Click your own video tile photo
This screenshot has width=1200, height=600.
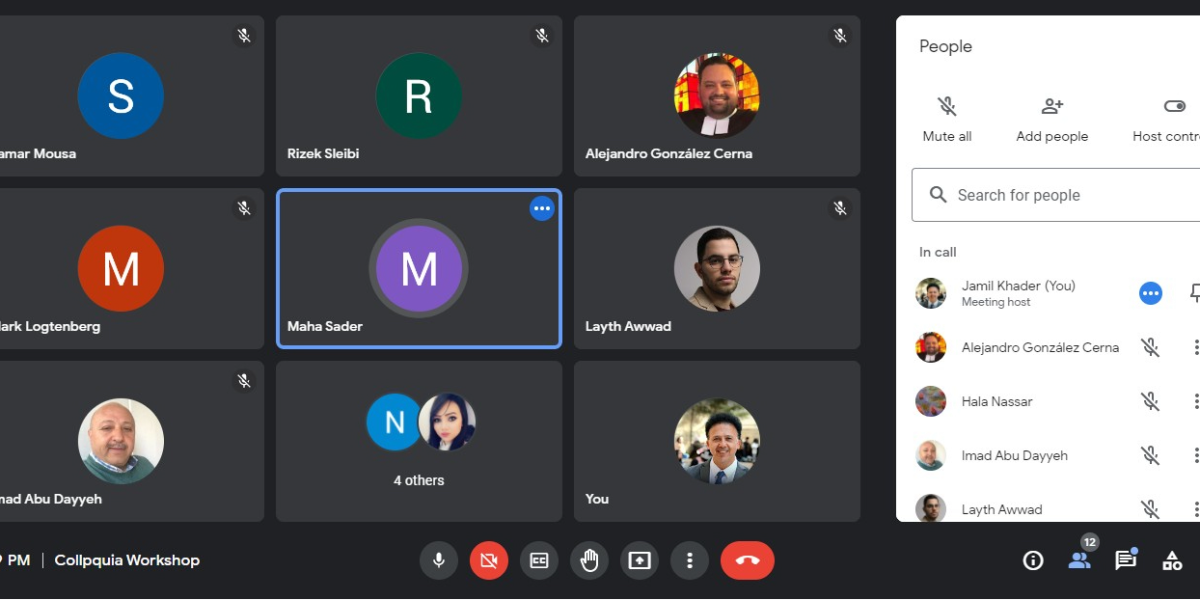click(717, 441)
